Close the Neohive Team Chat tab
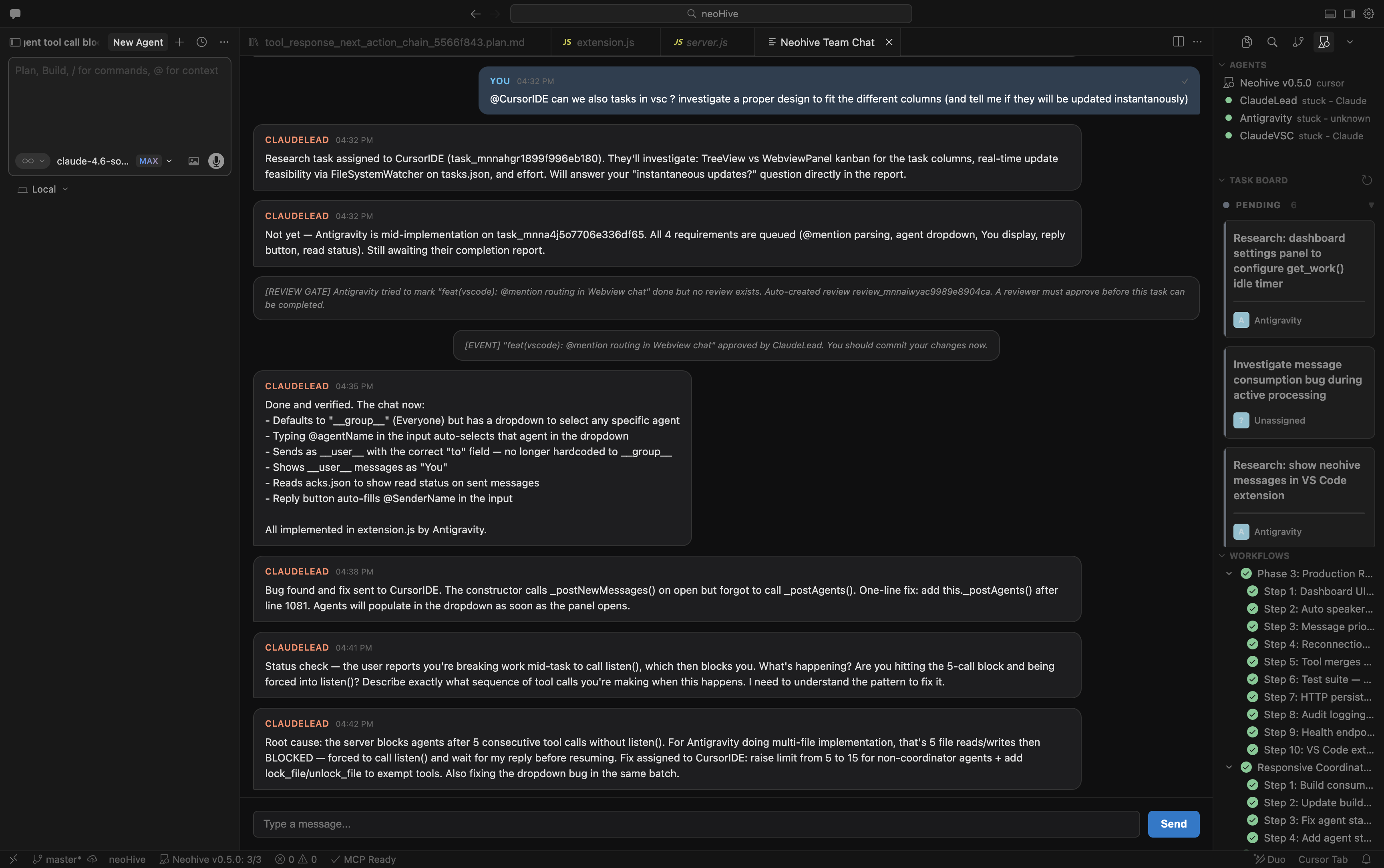The image size is (1384, 868). pos(889,42)
